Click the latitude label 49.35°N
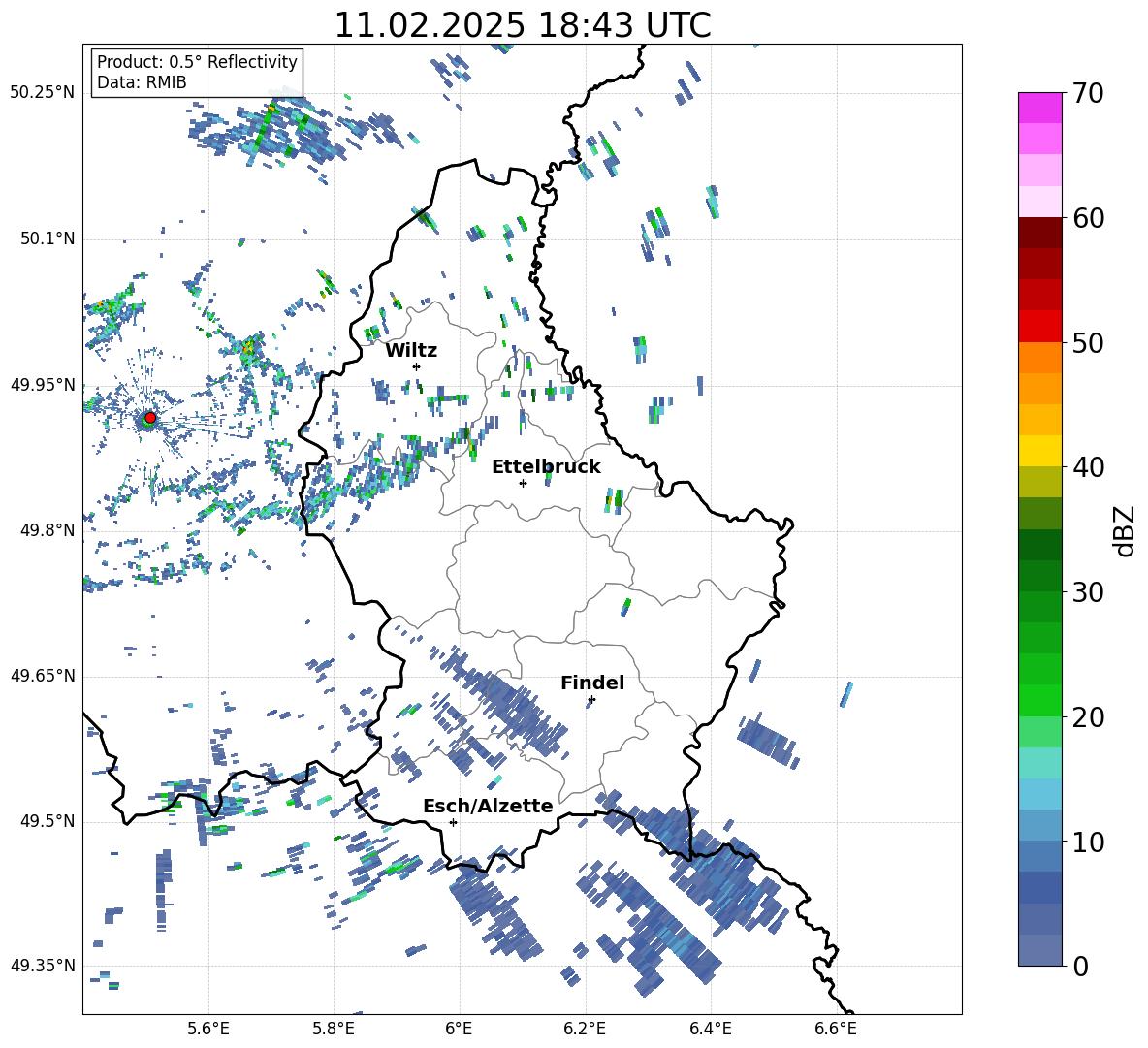 43,966
